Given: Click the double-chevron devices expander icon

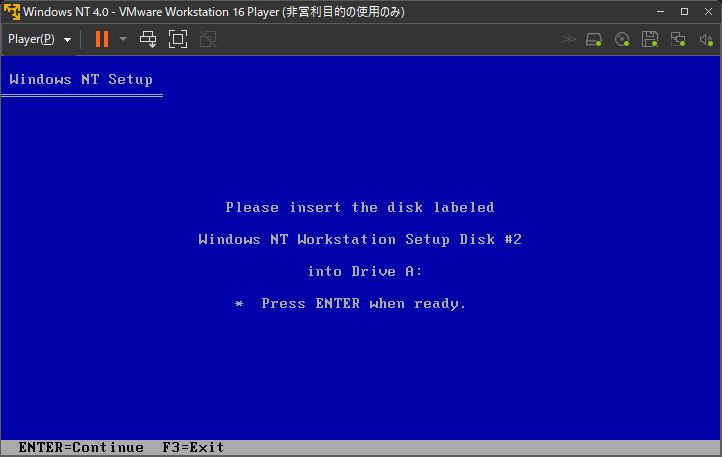Looking at the screenshot, I should point(569,39).
